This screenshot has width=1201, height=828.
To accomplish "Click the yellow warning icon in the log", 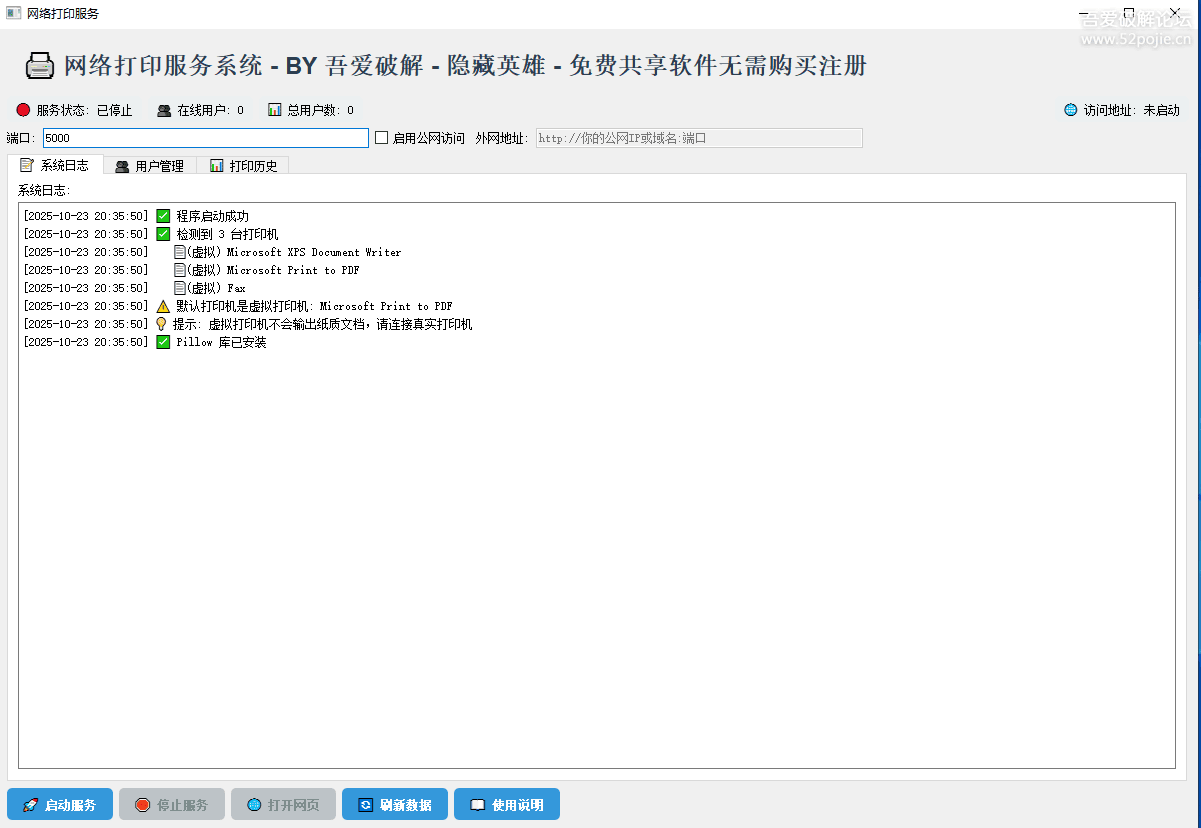I will [163, 306].
